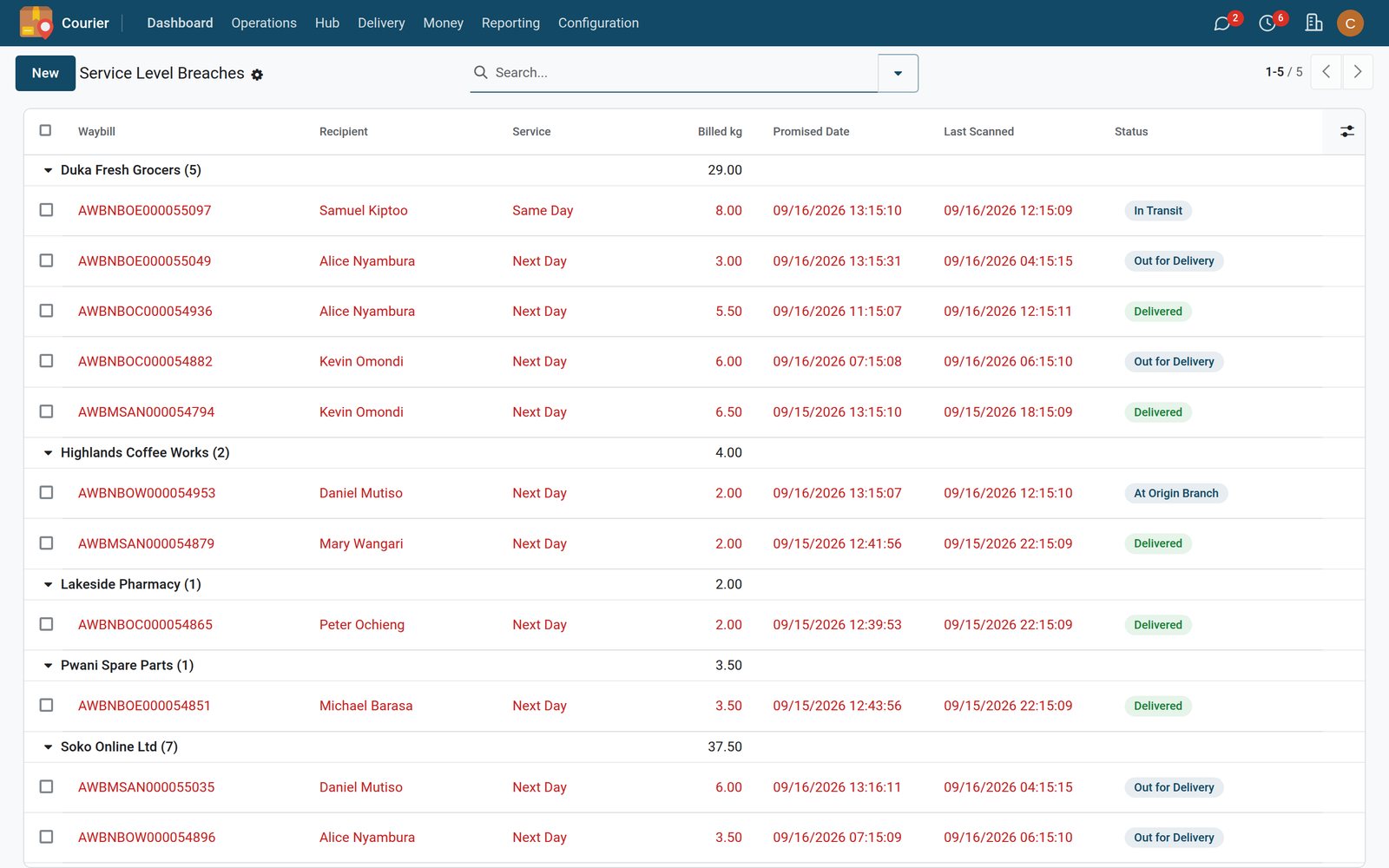Open the company switcher building icon

pyautogui.click(x=1314, y=23)
